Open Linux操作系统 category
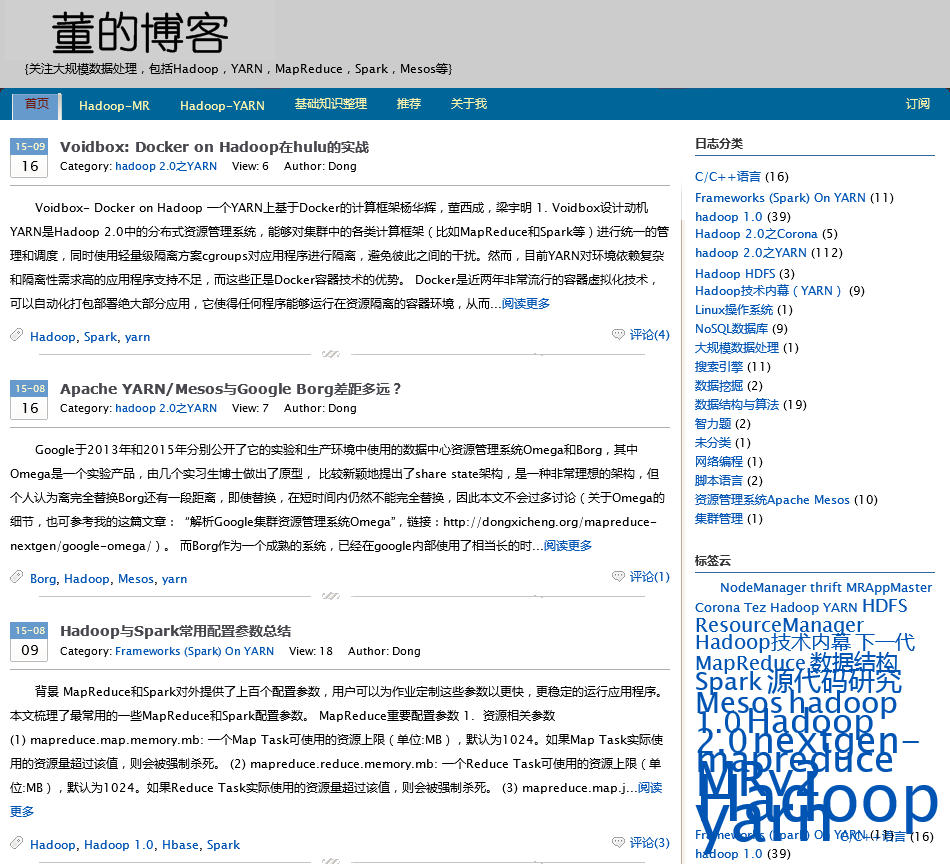This screenshot has height=864, width=950. pyautogui.click(x=734, y=310)
